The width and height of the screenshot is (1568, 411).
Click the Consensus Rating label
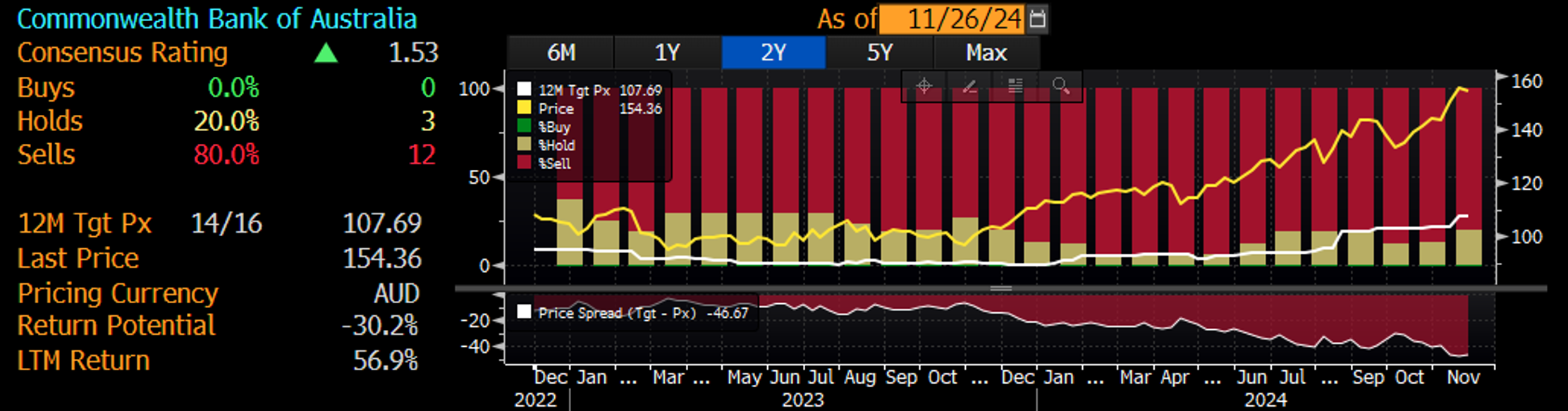[x=122, y=53]
